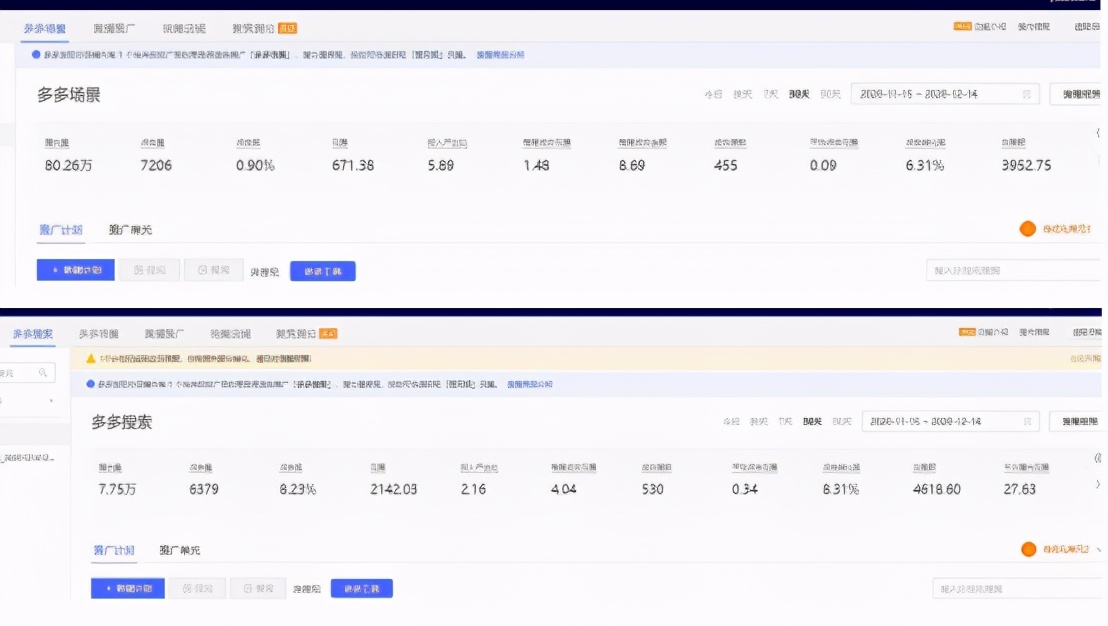Image resolution: width=1108 pixels, height=626 pixels.
Task: Click the orange customize-metrics icon above the 多多搜索 plan list
Action: pyautogui.click(x=1029, y=550)
